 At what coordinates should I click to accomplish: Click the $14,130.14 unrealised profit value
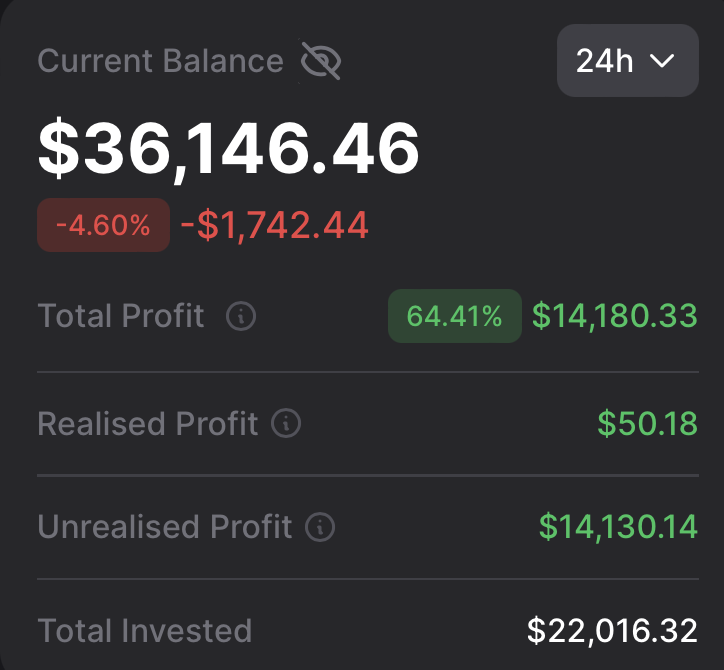click(x=618, y=527)
